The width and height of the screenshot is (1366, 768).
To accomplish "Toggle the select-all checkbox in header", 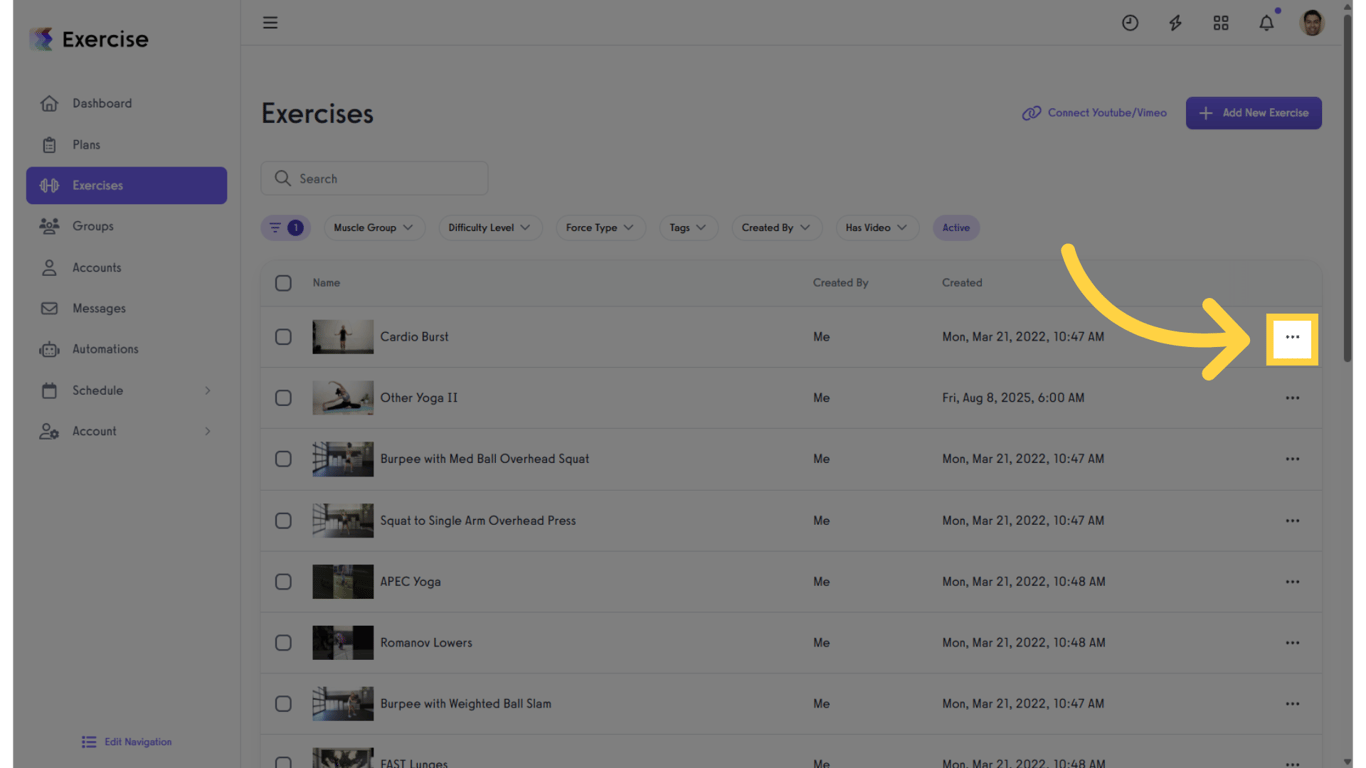I will (283, 283).
